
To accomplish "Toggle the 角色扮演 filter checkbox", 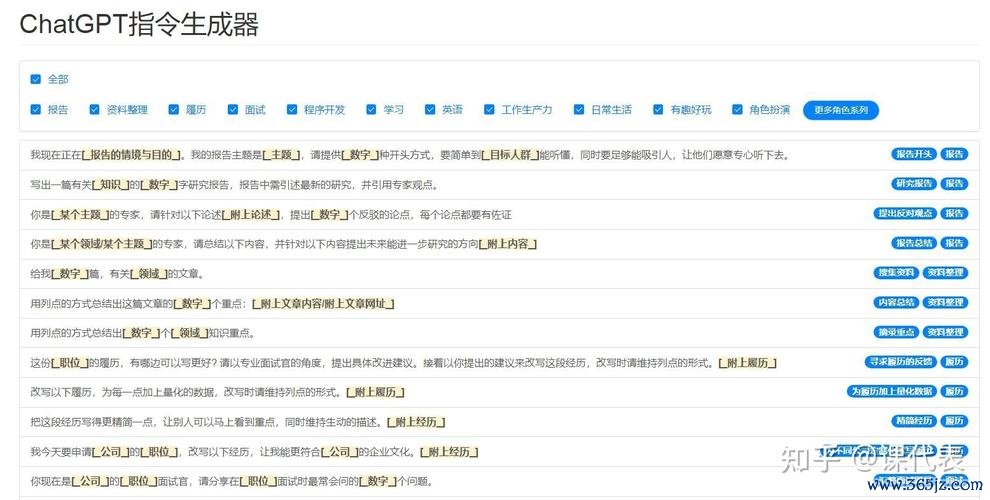I will coord(737,110).
